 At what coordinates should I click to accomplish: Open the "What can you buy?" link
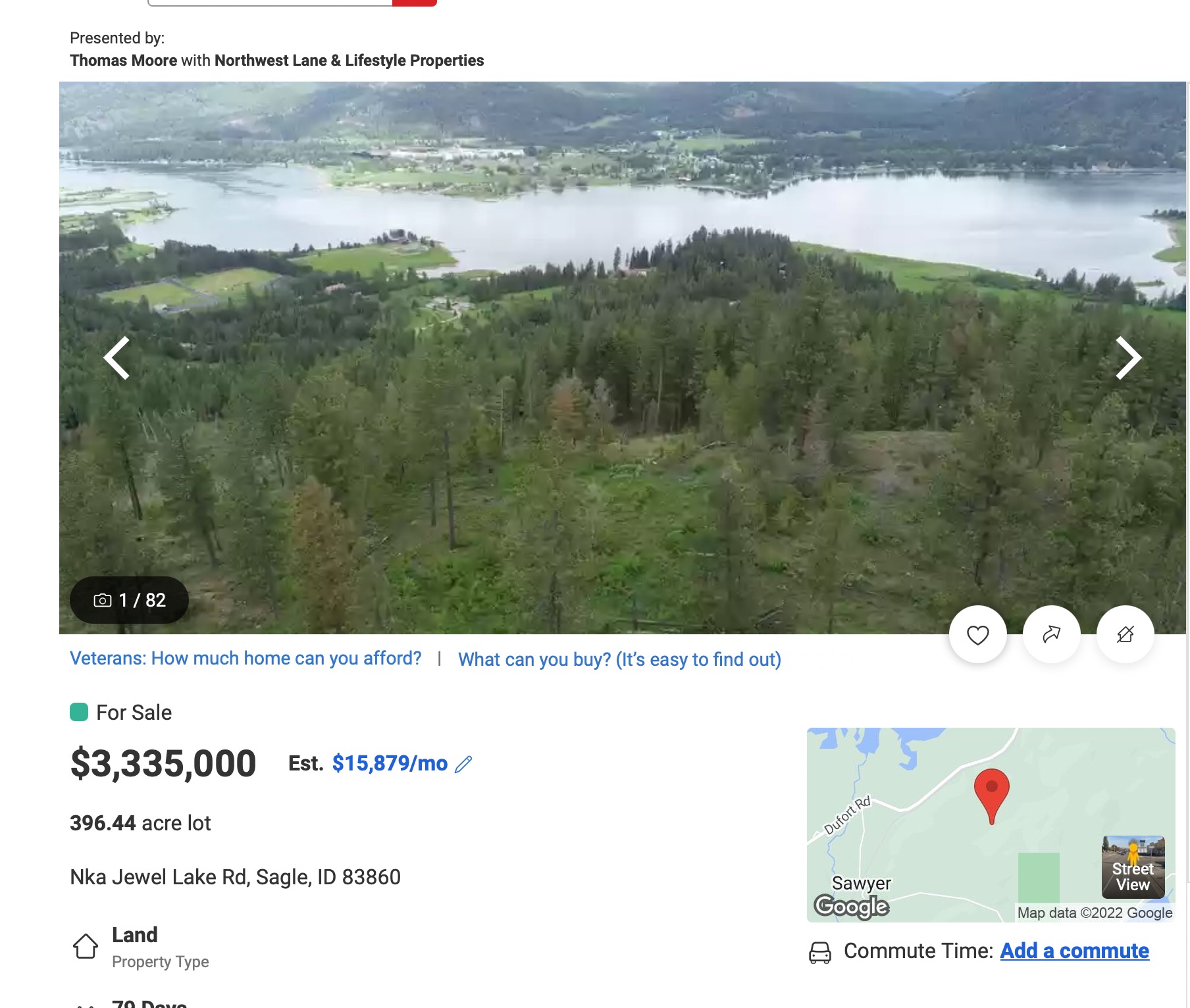click(x=619, y=659)
